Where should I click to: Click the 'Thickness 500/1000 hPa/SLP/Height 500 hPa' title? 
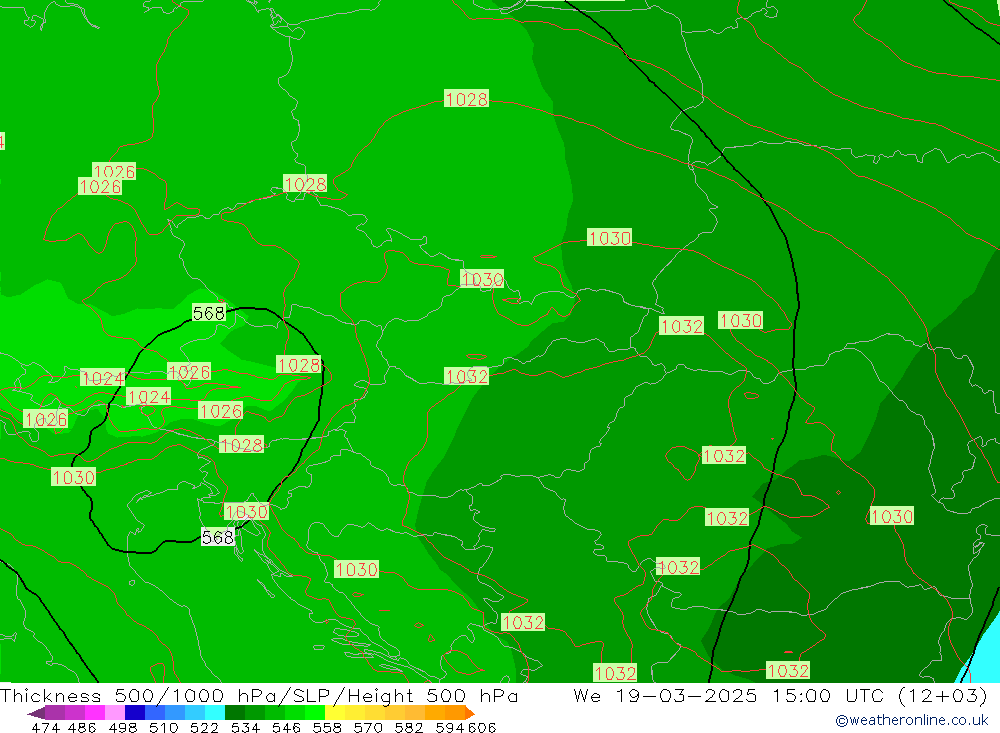pyautogui.click(x=259, y=695)
